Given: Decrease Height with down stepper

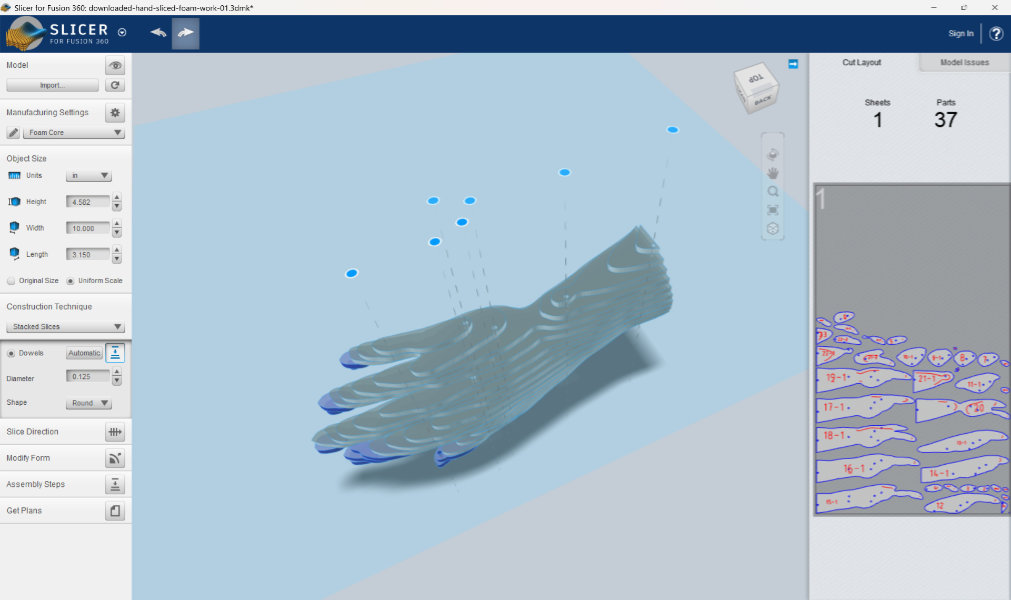Looking at the screenshot, I should coord(117,206).
